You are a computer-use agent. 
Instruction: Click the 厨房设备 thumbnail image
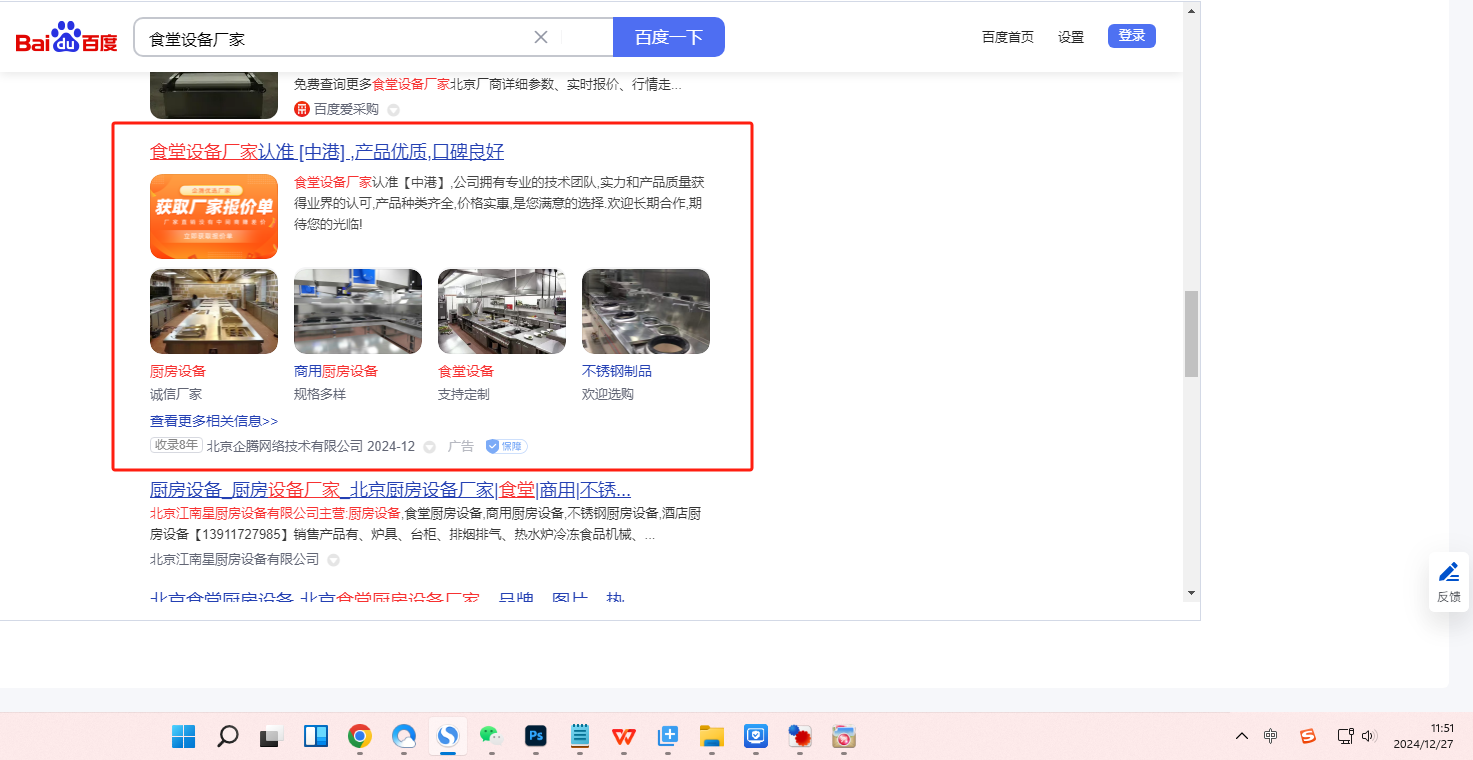pos(214,311)
